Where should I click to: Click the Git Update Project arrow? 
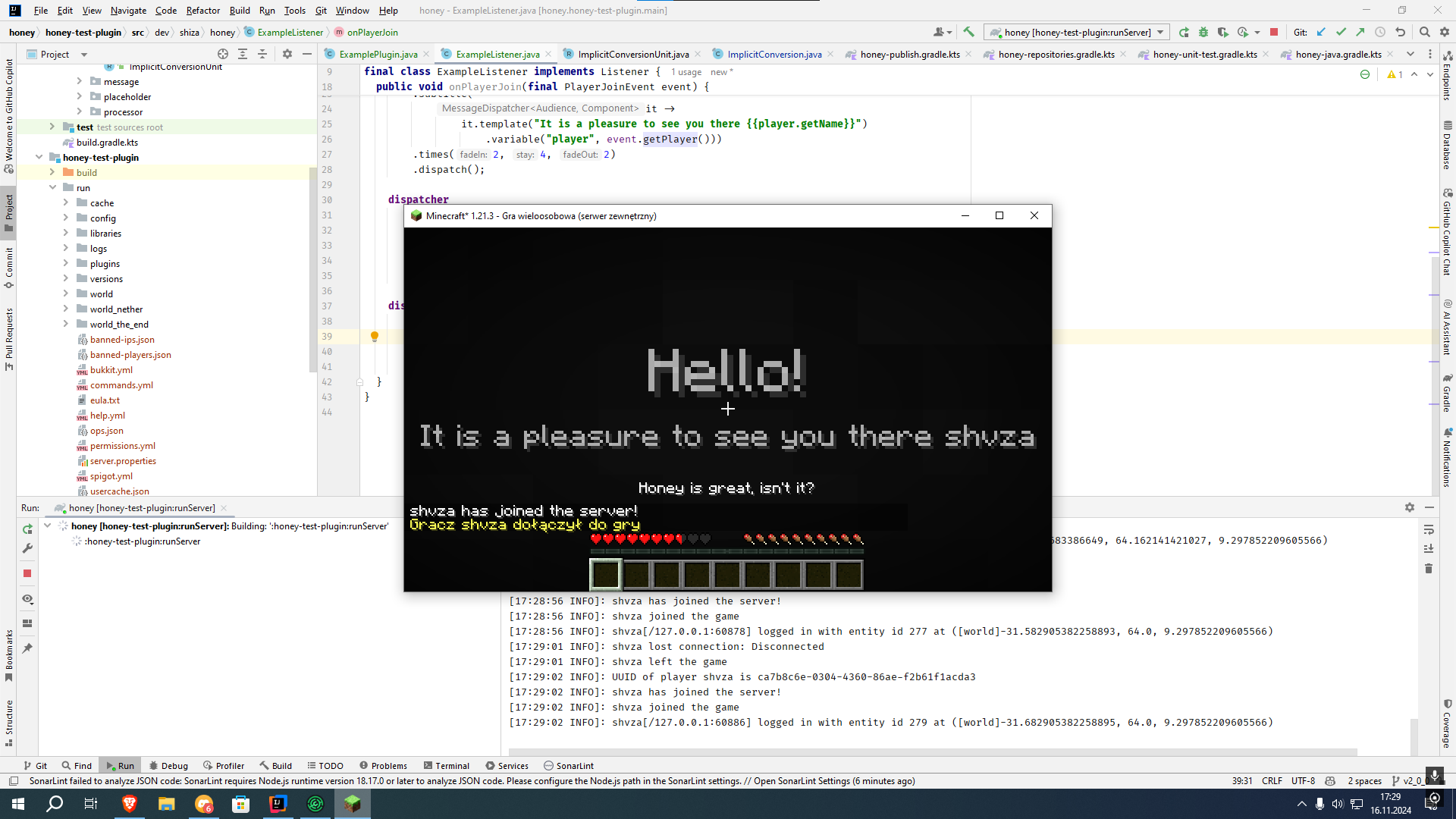1321,32
